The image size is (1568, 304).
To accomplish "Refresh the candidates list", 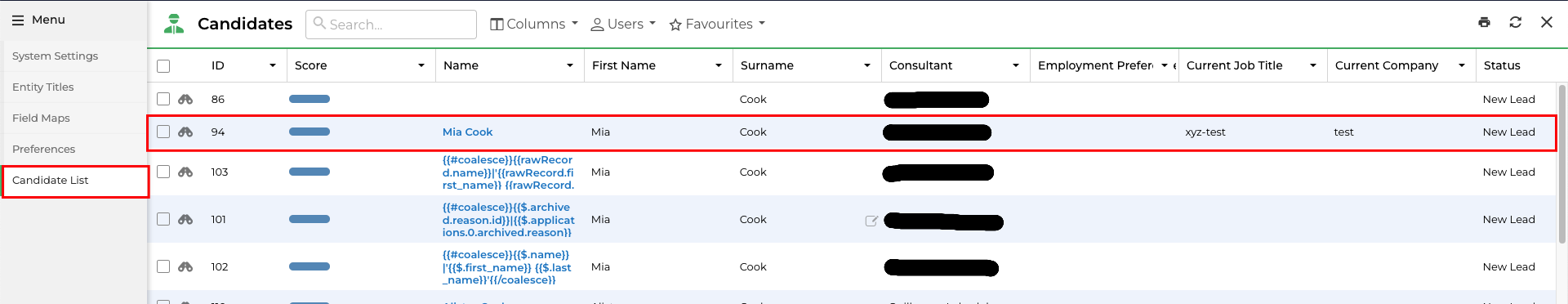I will pos(1515,22).
